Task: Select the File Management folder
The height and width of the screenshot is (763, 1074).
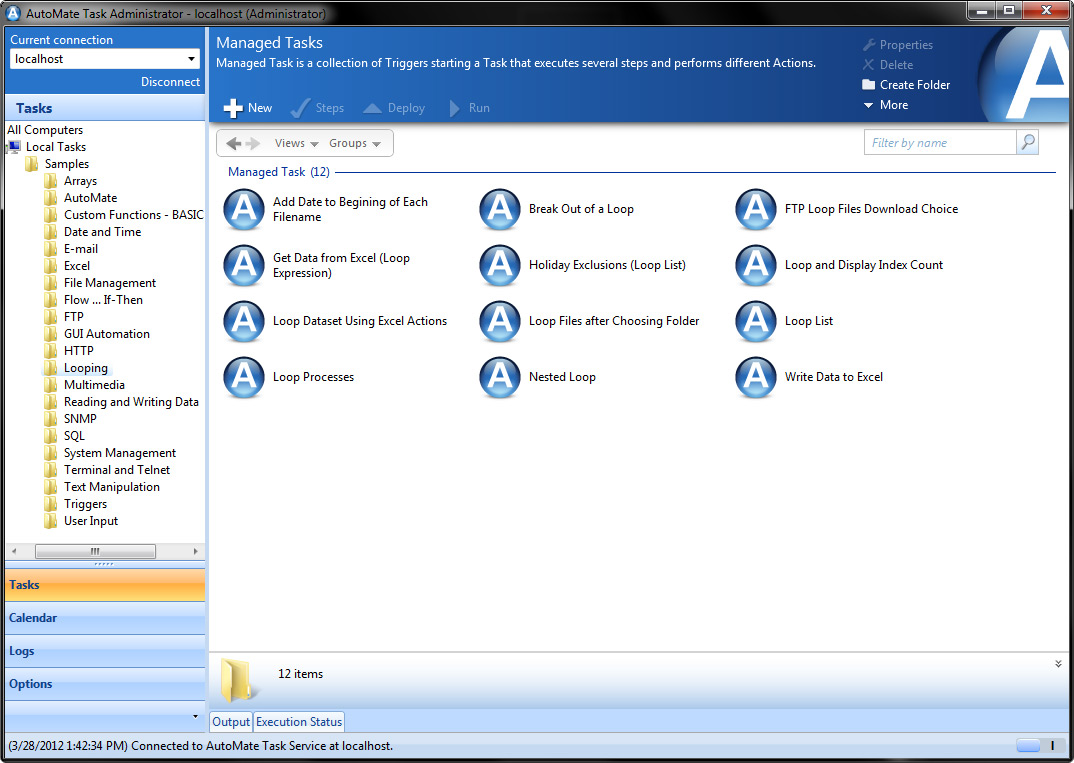Action: point(110,283)
